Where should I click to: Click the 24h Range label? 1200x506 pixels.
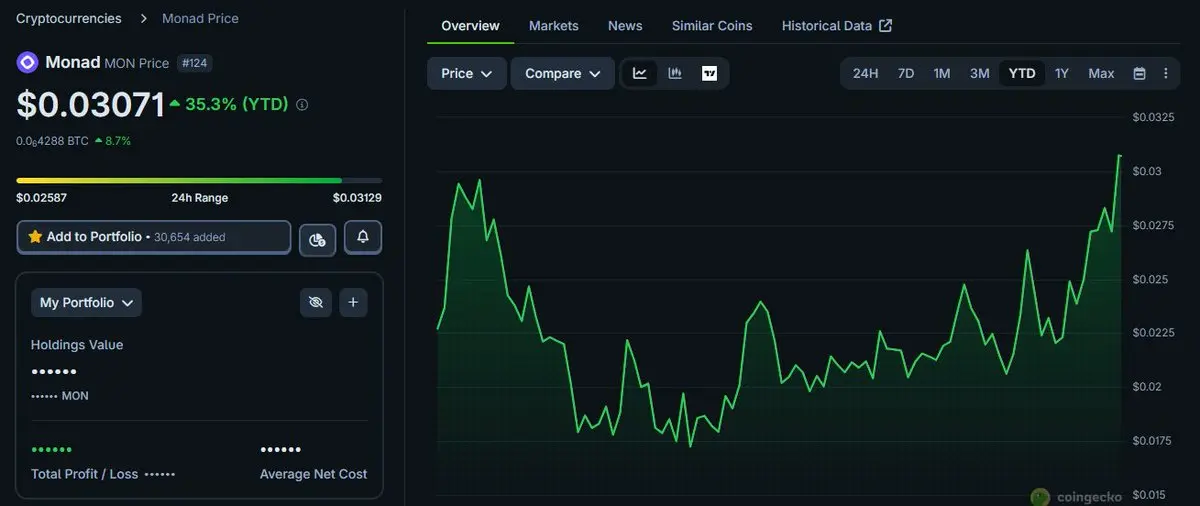(199, 198)
